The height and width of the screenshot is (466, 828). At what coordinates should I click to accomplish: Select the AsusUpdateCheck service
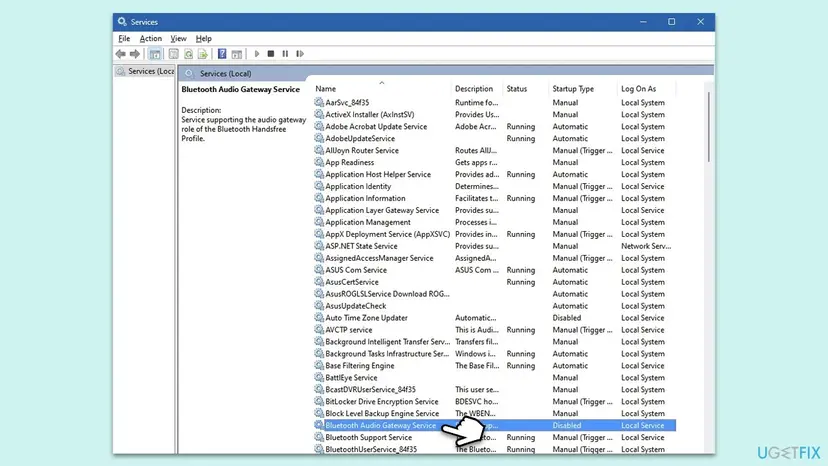494,306
